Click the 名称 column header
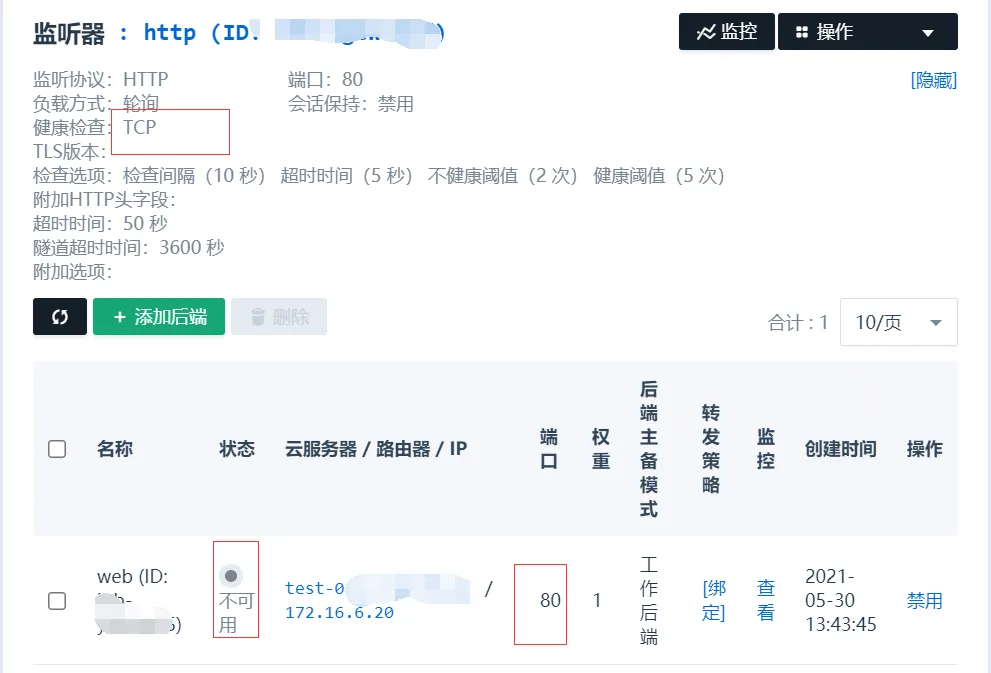Viewport: 991px width, 673px height. pos(115,449)
